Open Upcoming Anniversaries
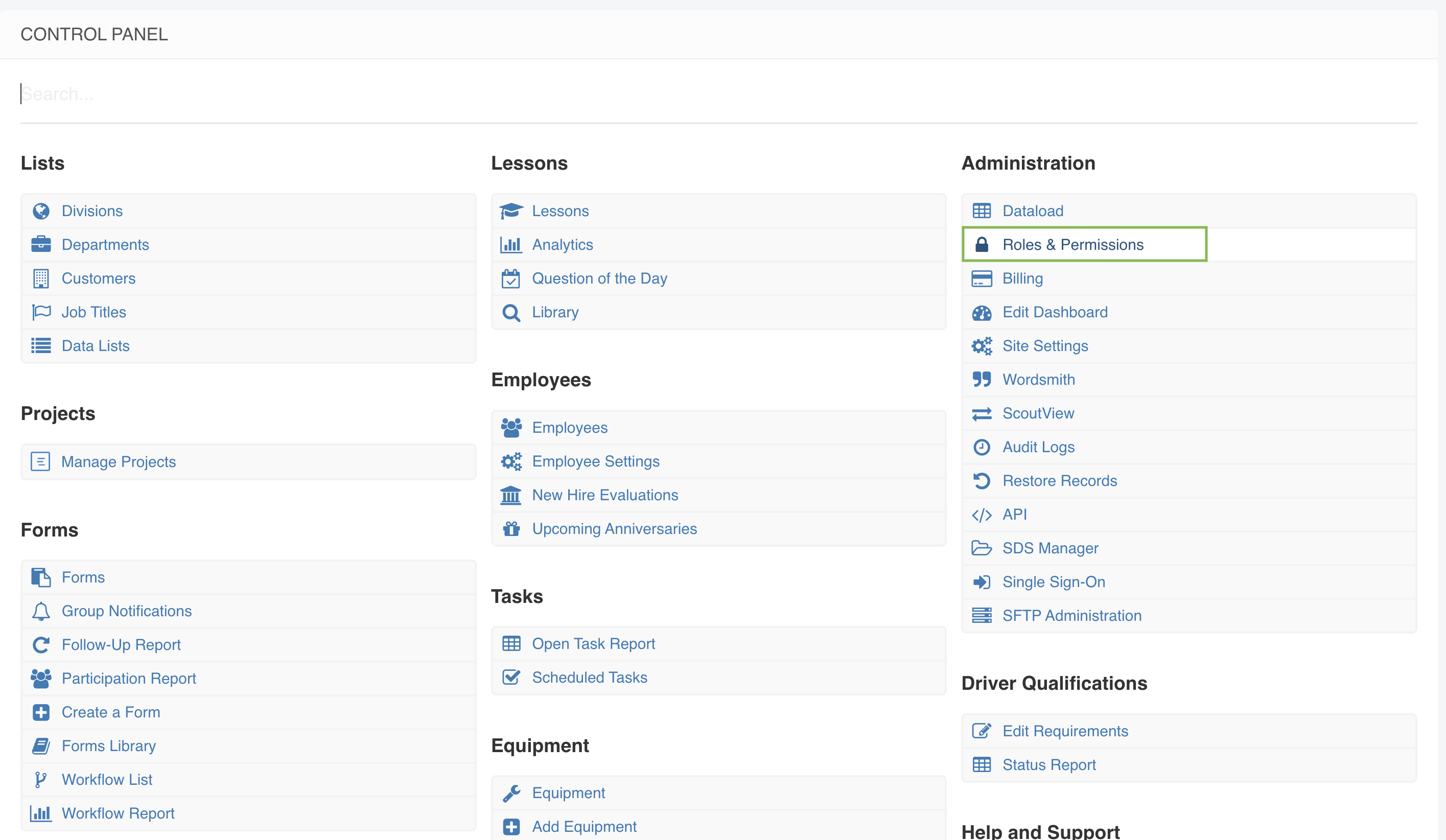This screenshot has height=840, width=1446. click(x=614, y=528)
